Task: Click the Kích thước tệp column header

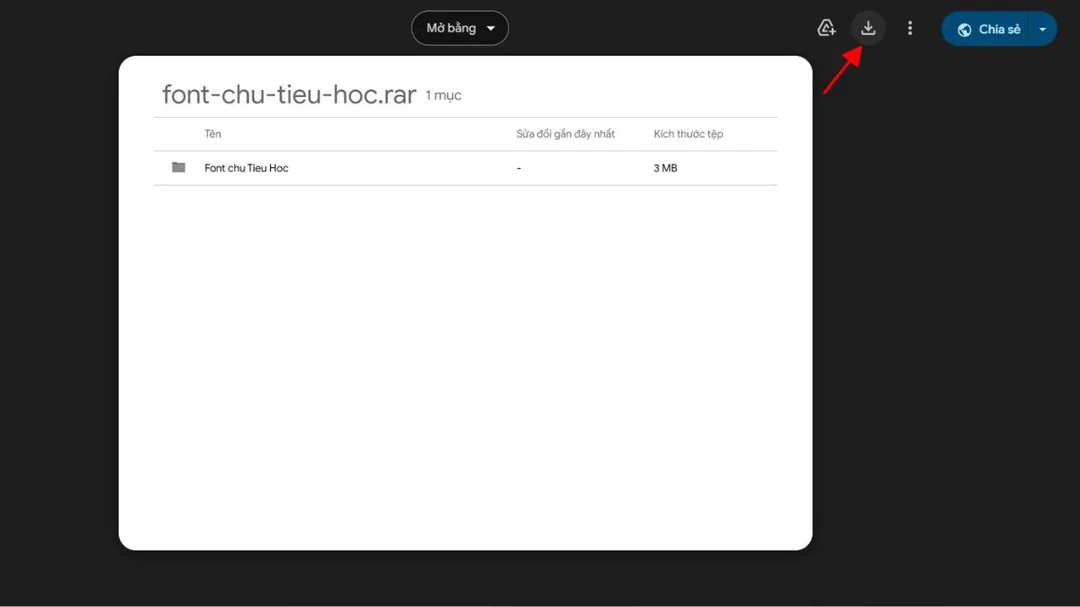Action: coord(688,133)
